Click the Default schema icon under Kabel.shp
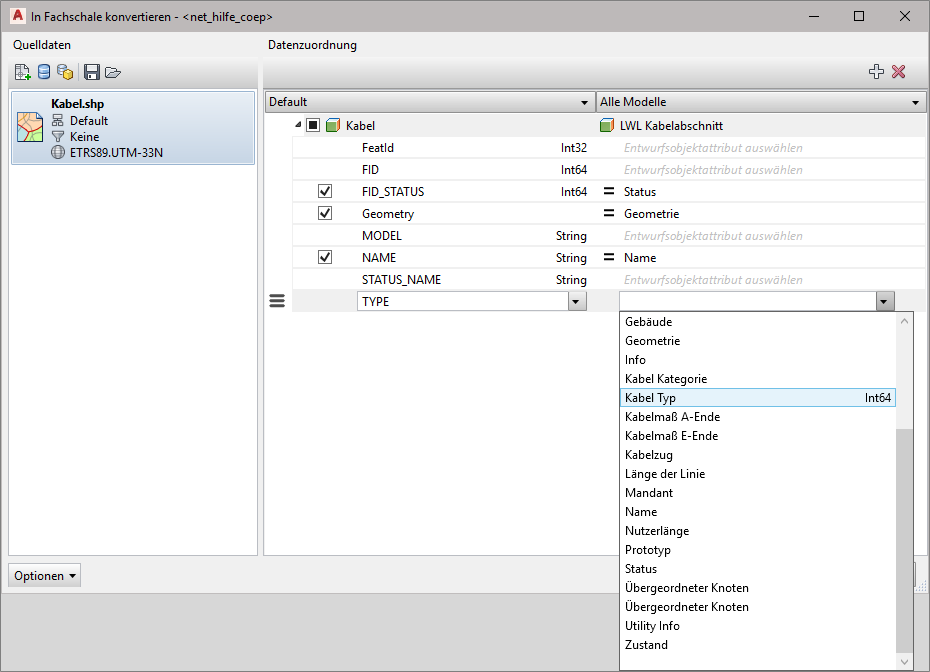 pyautogui.click(x=58, y=120)
